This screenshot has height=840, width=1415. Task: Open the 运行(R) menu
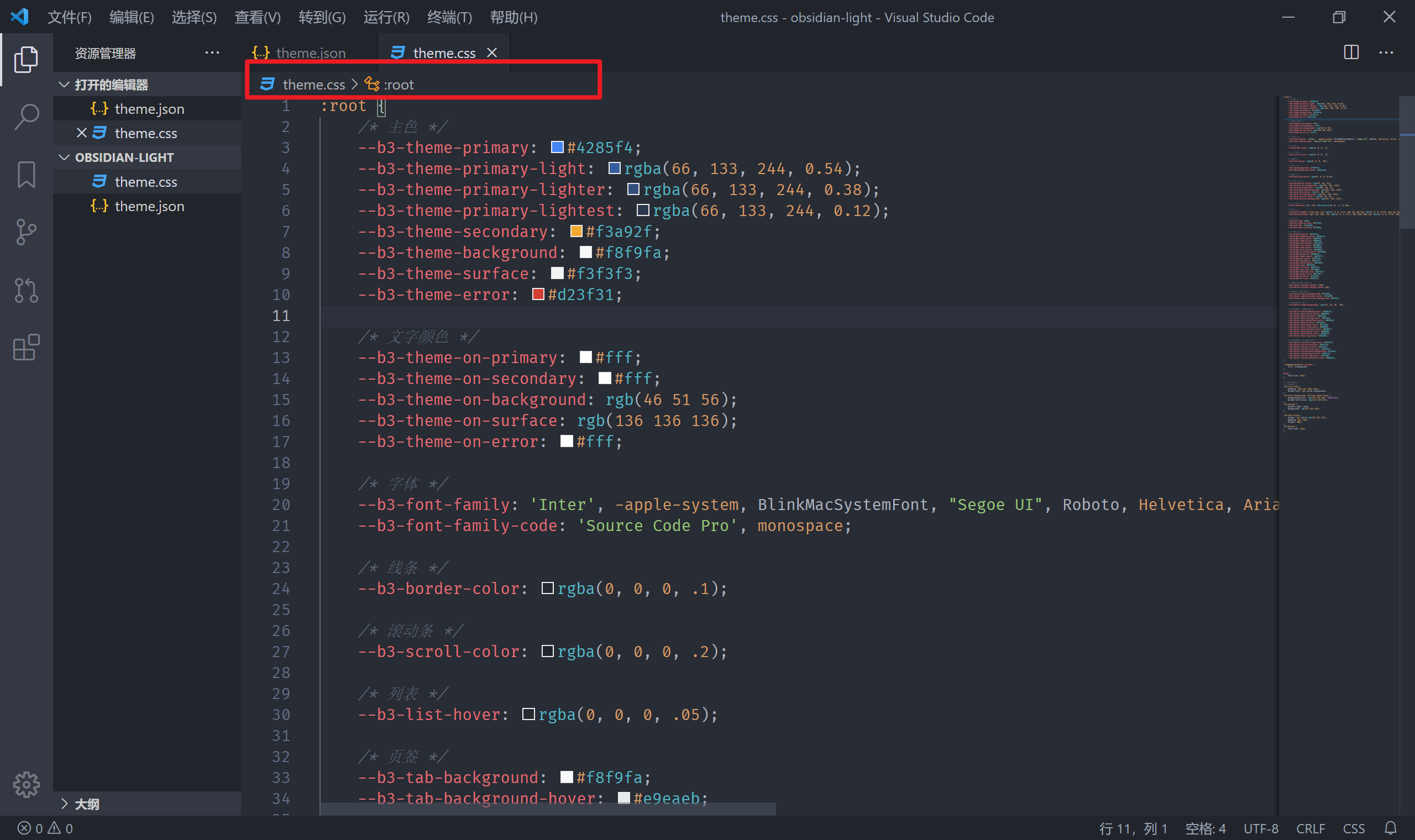pos(386,18)
